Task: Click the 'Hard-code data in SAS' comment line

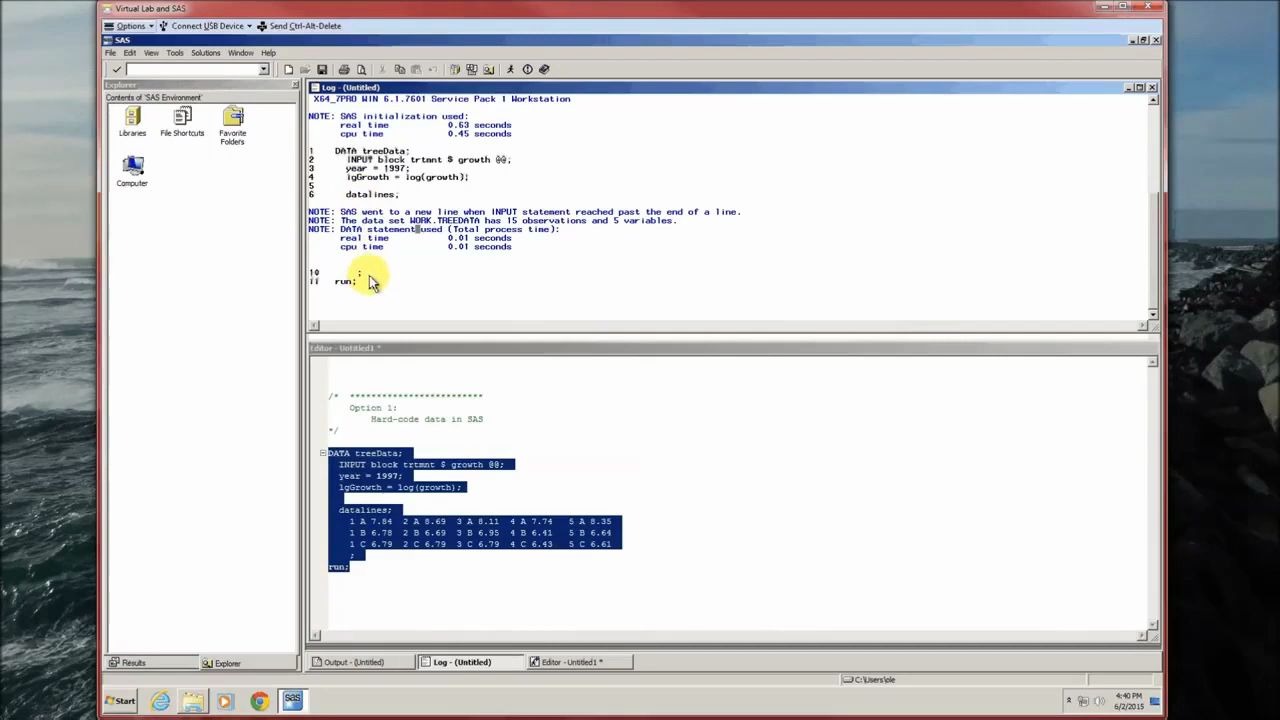Action: pos(427,419)
